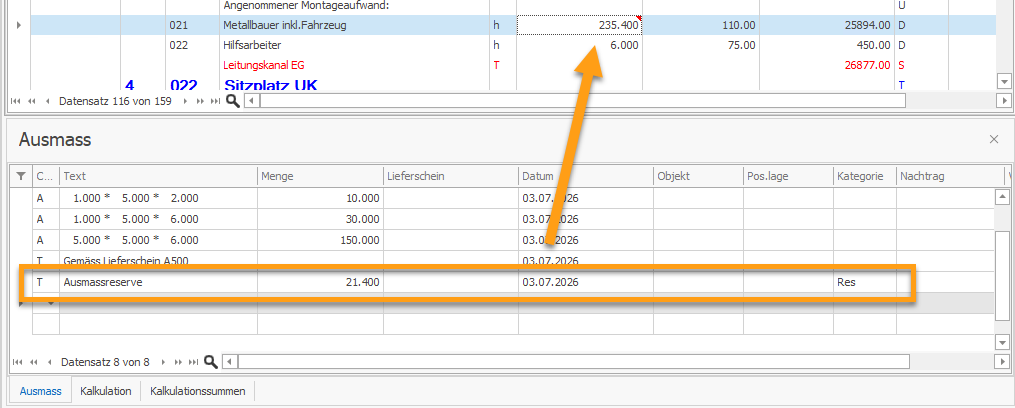1015x408 pixels.
Task: Go to first record in Datensatz 116 von 159 navigator
Action: coord(16,102)
